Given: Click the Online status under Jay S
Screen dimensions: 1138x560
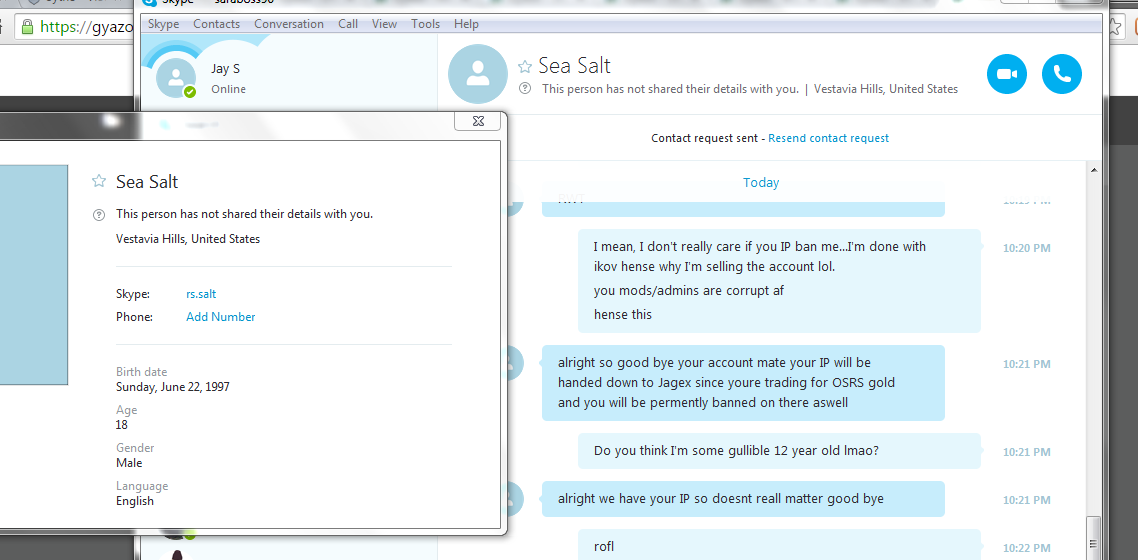Looking at the screenshot, I should (228, 89).
